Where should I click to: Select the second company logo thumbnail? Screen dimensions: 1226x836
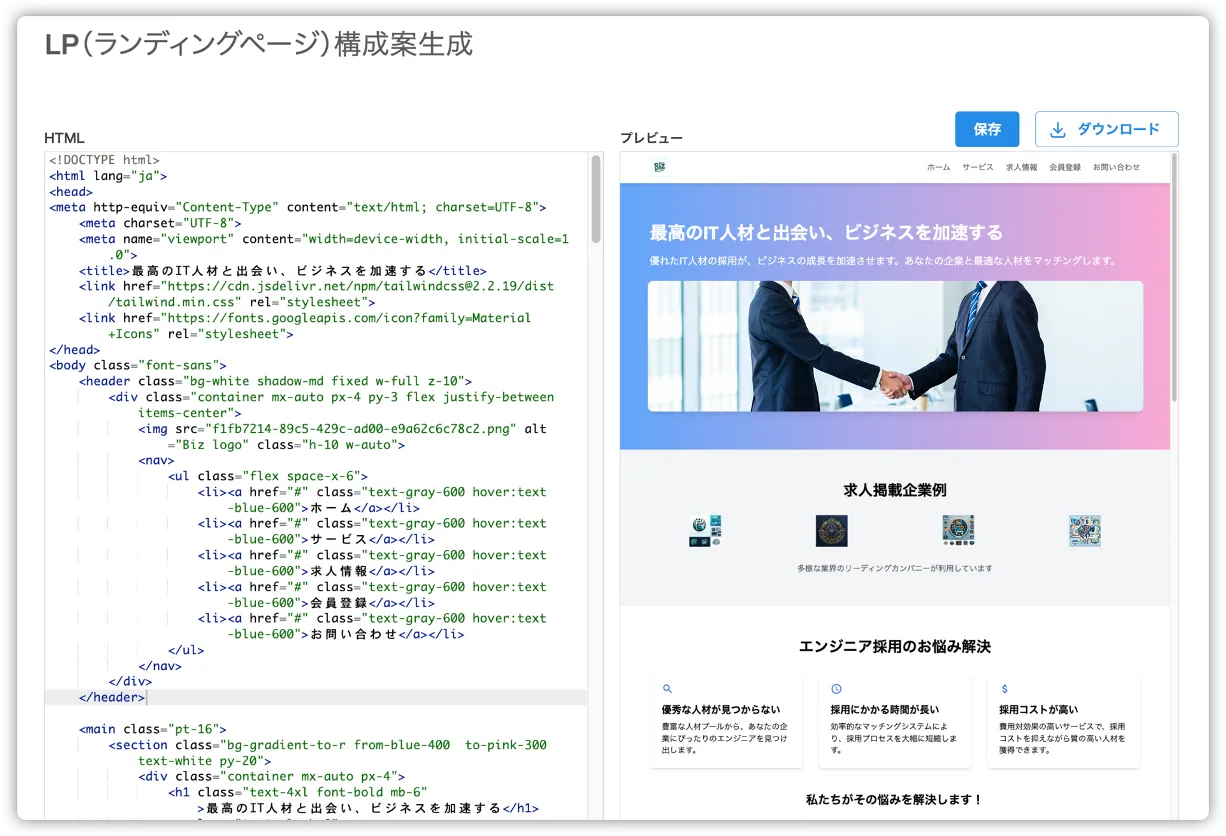click(831, 531)
